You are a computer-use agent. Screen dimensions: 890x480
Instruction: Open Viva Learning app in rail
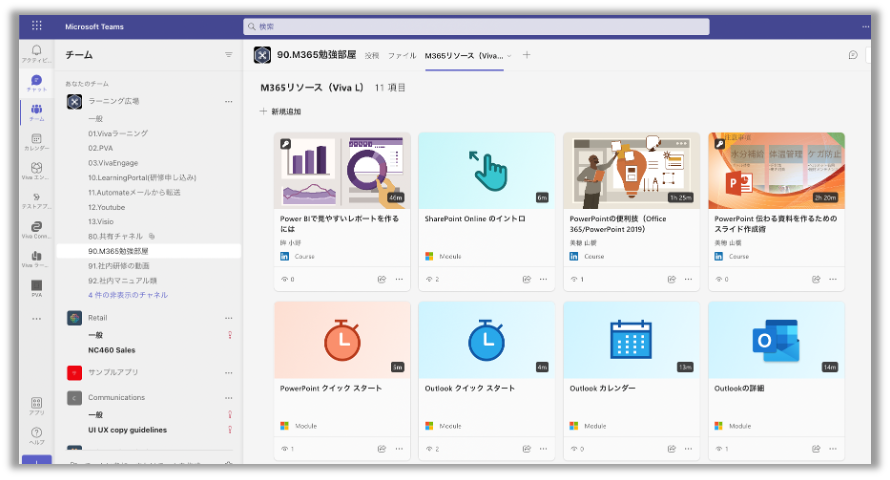point(36,259)
